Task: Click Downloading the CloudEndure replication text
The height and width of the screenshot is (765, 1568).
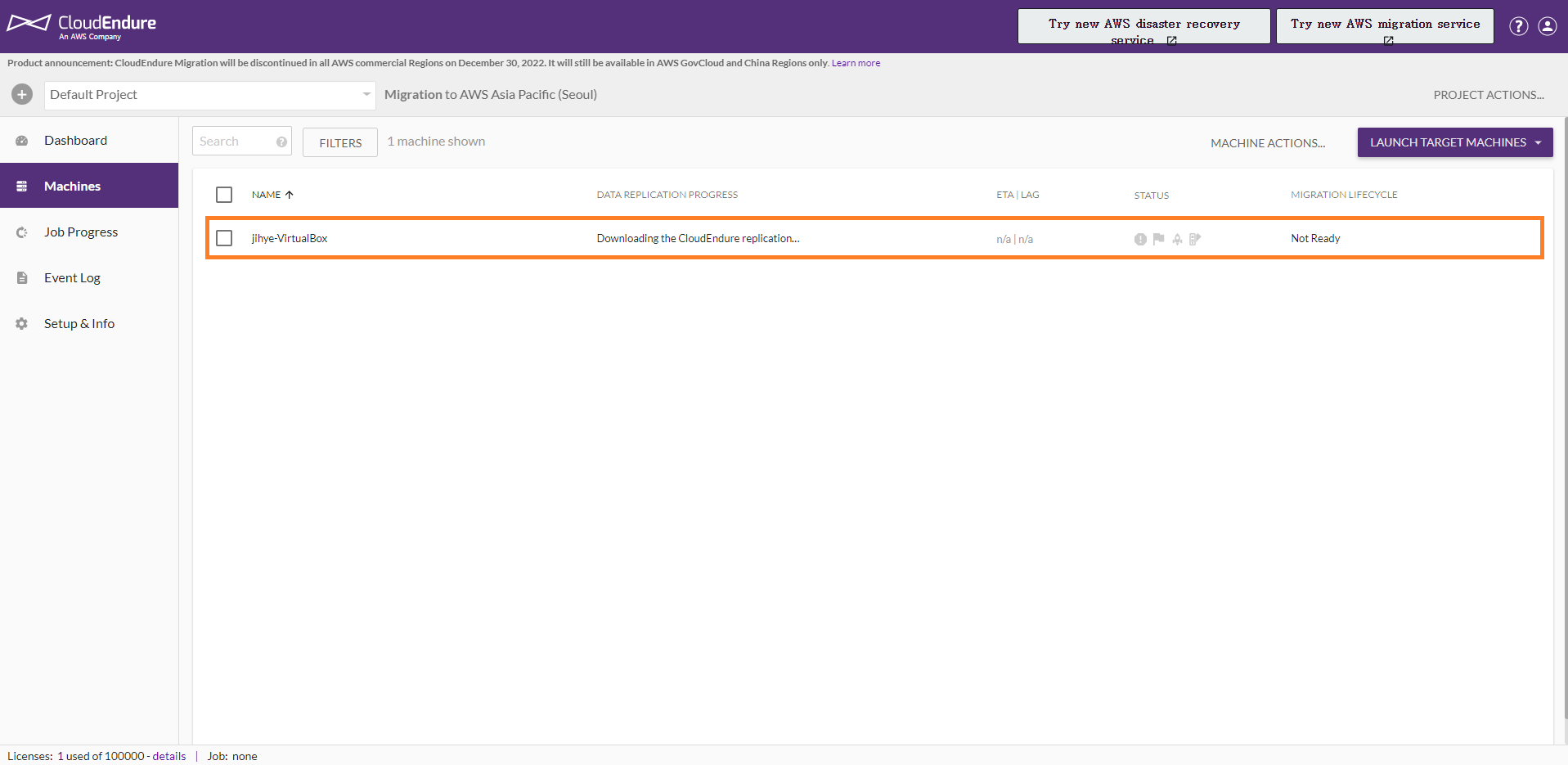Action: (698, 238)
